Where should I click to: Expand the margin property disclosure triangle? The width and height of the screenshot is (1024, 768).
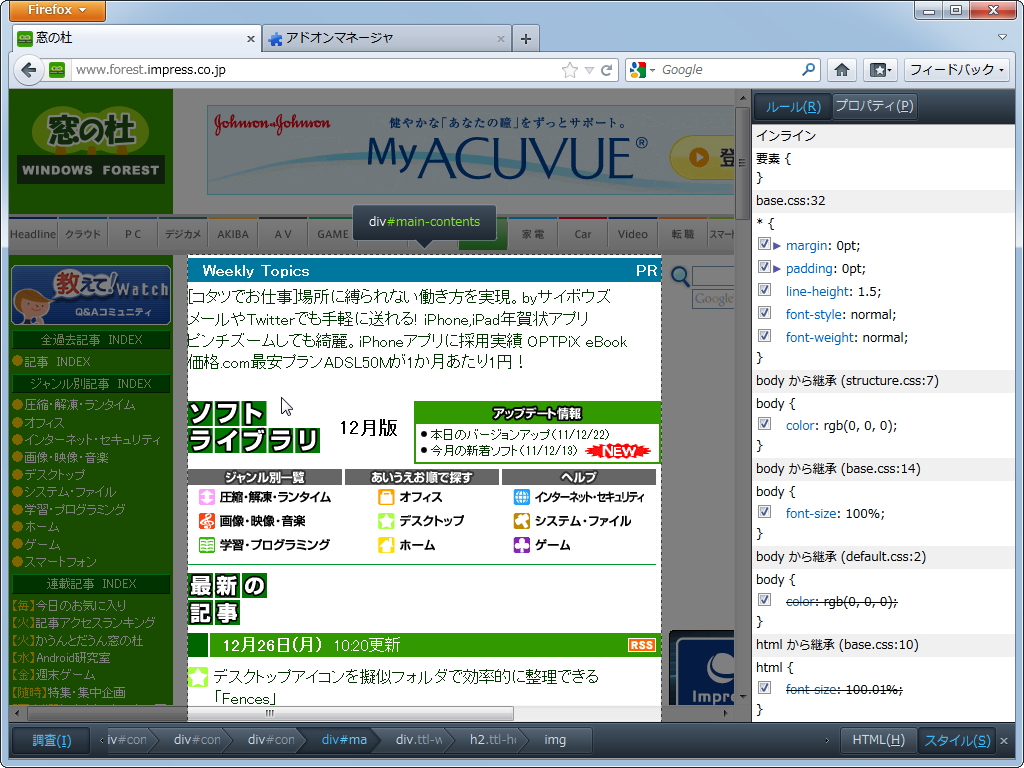pos(778,245)
